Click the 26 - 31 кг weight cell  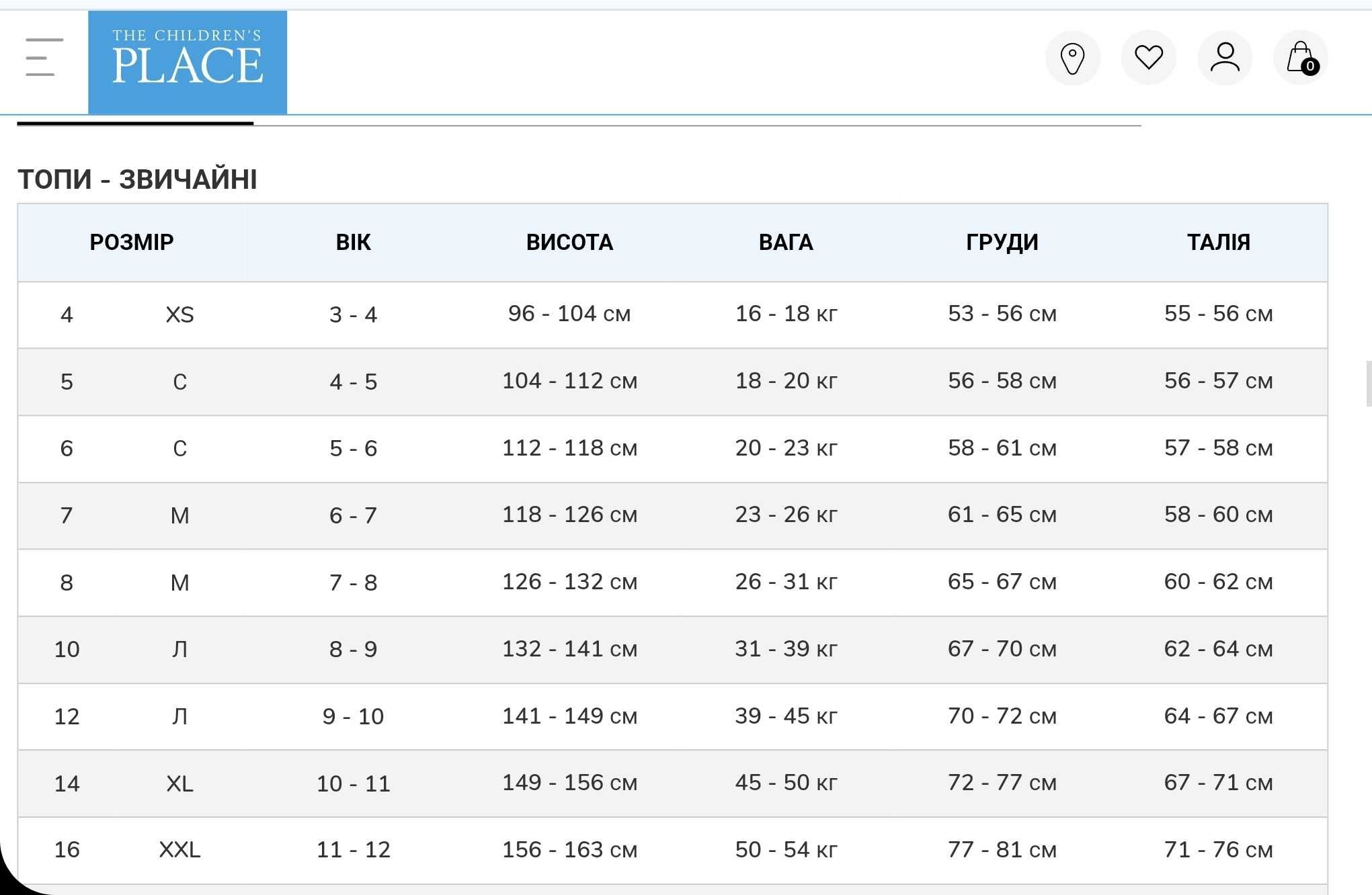point(786,581)
